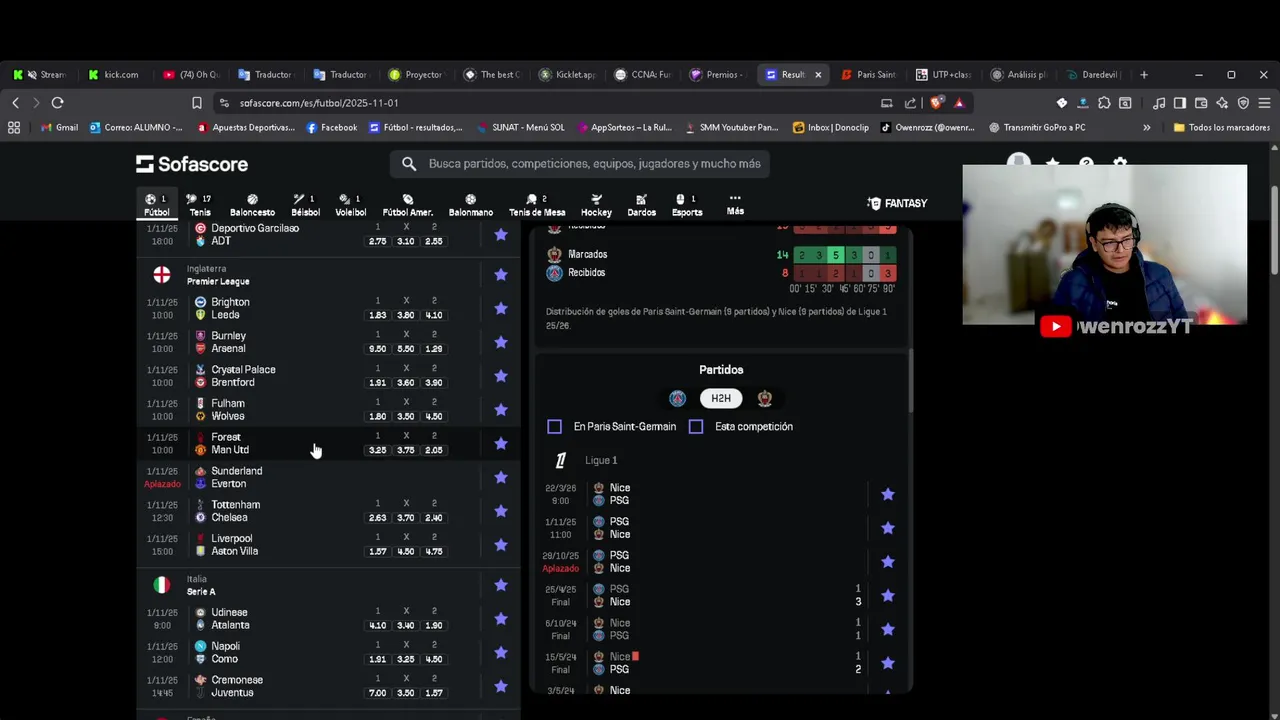
Task: Open the Gmail bookmark
Action: coord(59,128)
